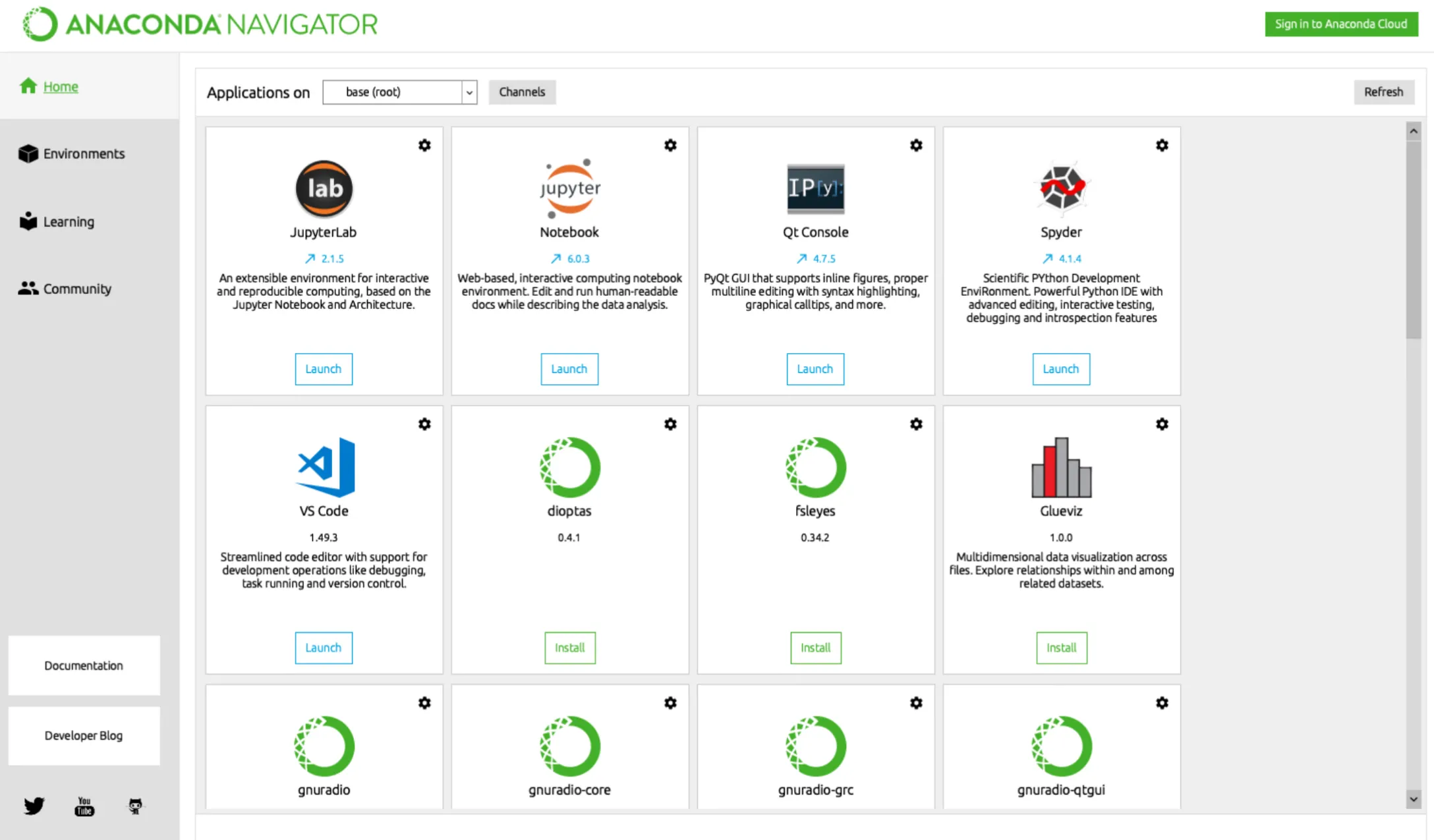Click the Anaconda Navigator logo
1434x840 pixels.
coord(200,24)
